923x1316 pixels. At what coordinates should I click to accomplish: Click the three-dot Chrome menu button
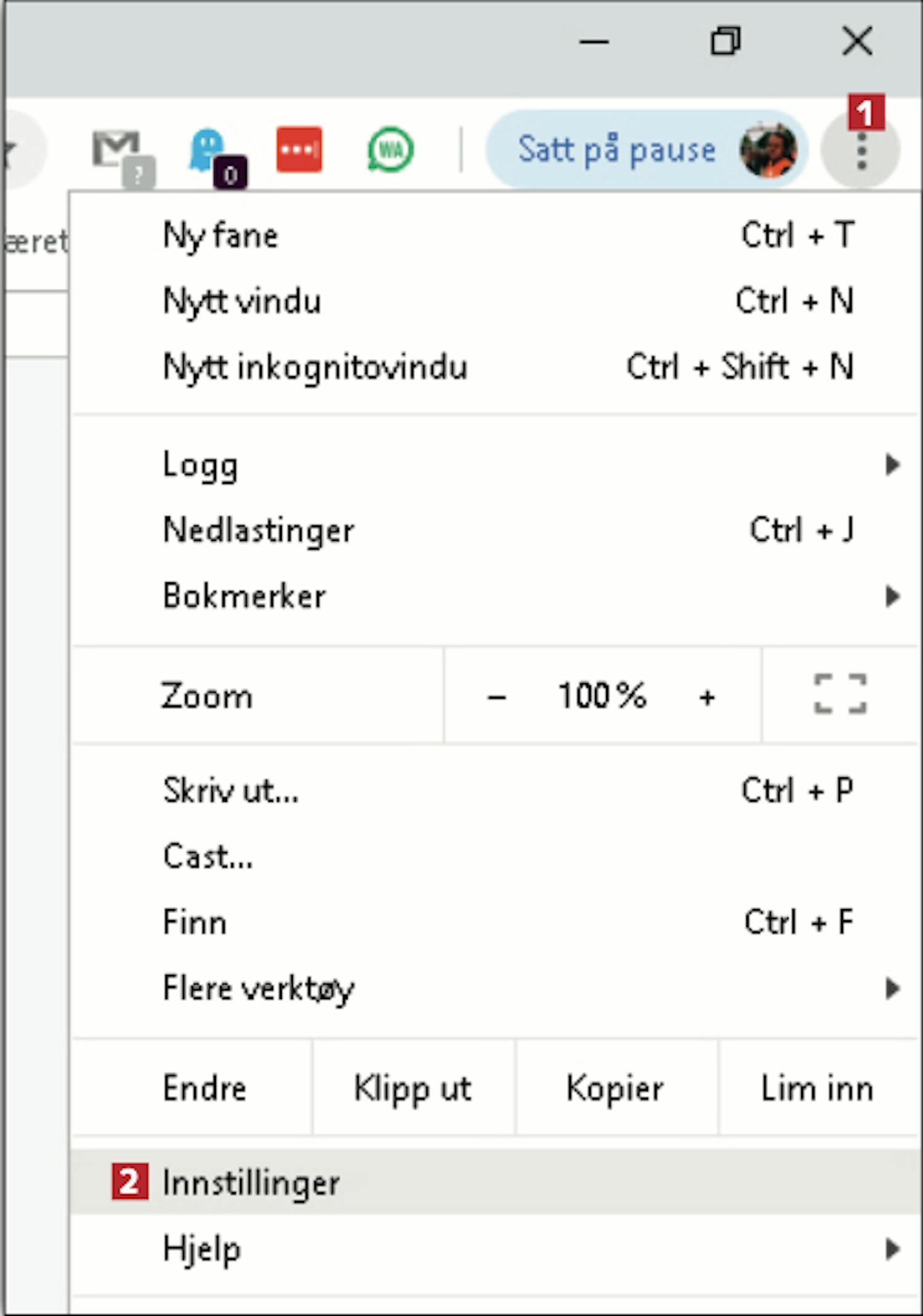tap(861, 150)
